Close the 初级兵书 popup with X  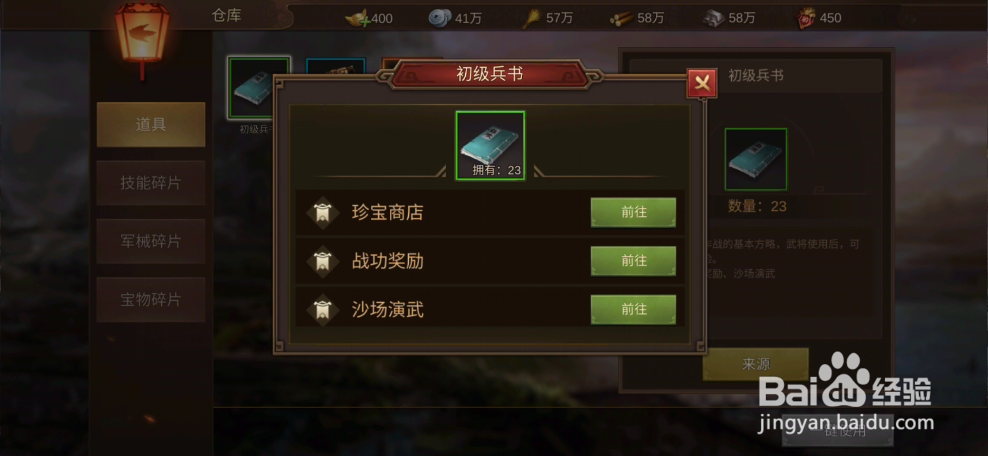701,83
